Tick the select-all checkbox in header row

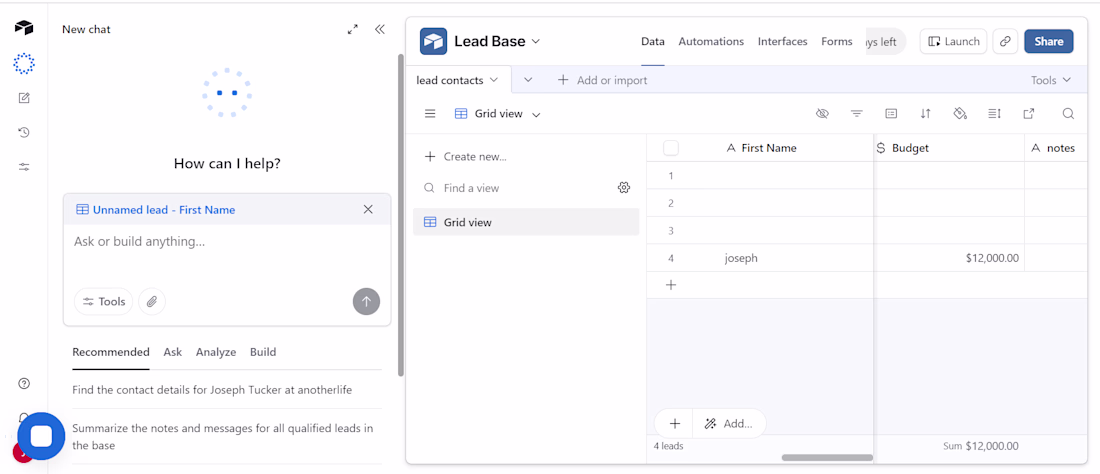click(x=671, y=148)
